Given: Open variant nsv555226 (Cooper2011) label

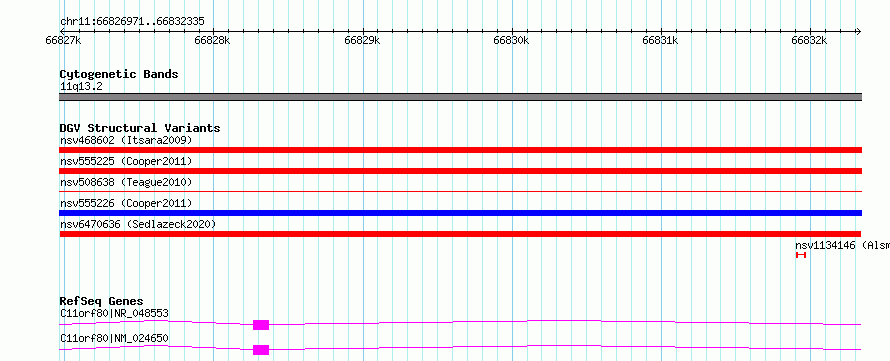Looking at the screenshot, I should pyautogui.click(x=126, y=203).
